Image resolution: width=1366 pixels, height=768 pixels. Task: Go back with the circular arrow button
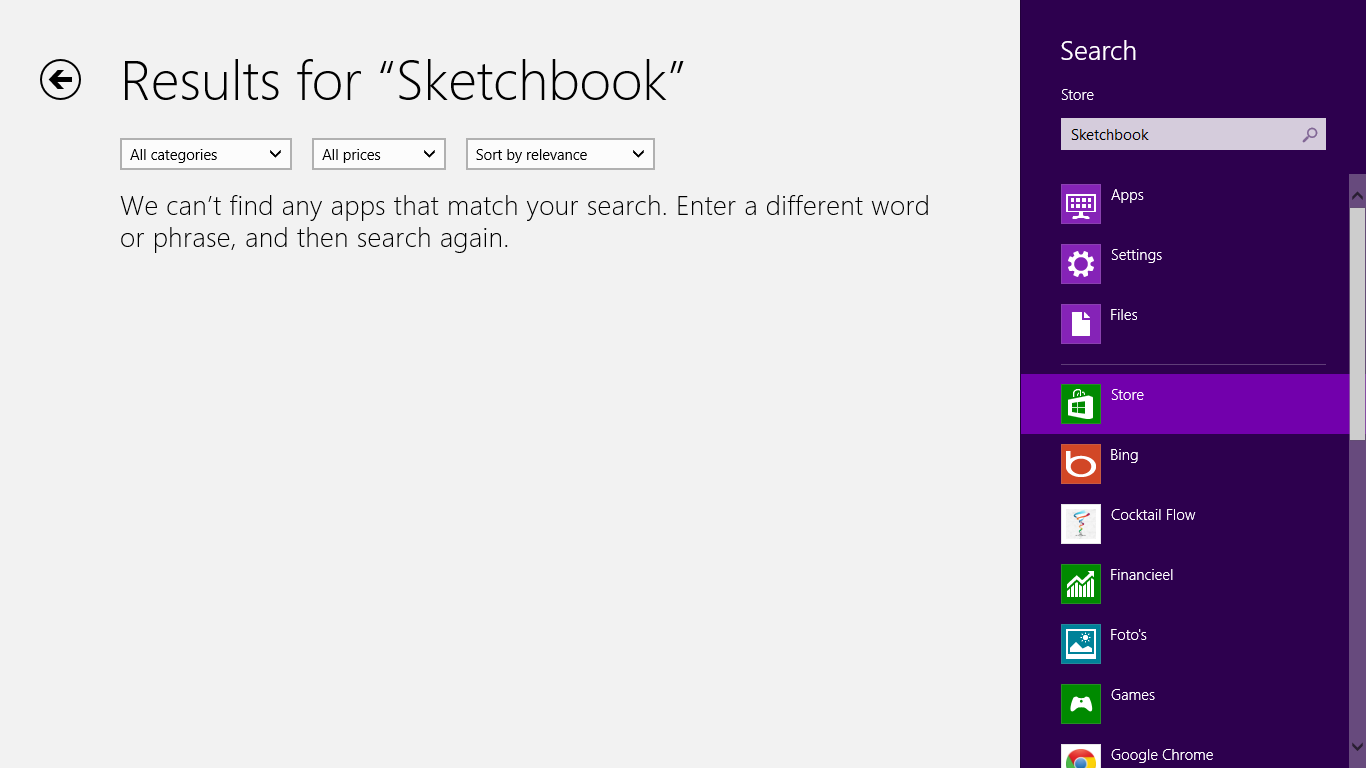click(x=60, y=80)
